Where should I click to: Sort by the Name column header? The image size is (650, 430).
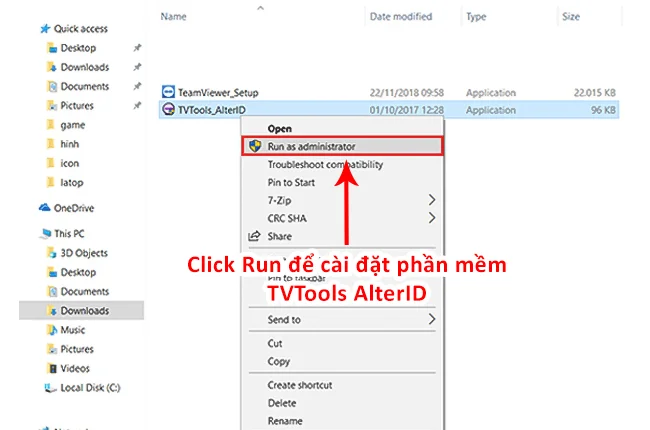tap(173, 17)
